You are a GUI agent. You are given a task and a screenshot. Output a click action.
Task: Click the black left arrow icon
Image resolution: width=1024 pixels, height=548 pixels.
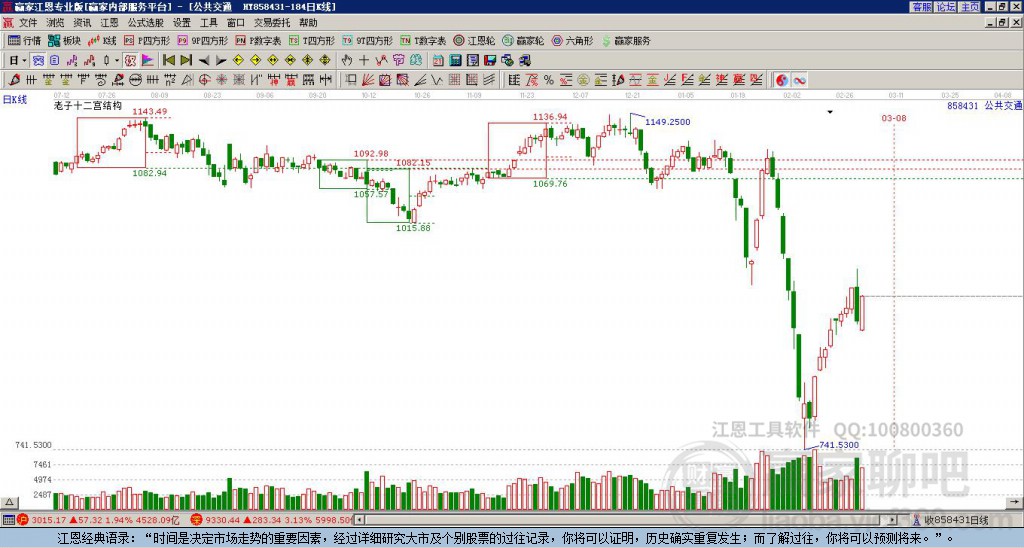coord(204,60)
